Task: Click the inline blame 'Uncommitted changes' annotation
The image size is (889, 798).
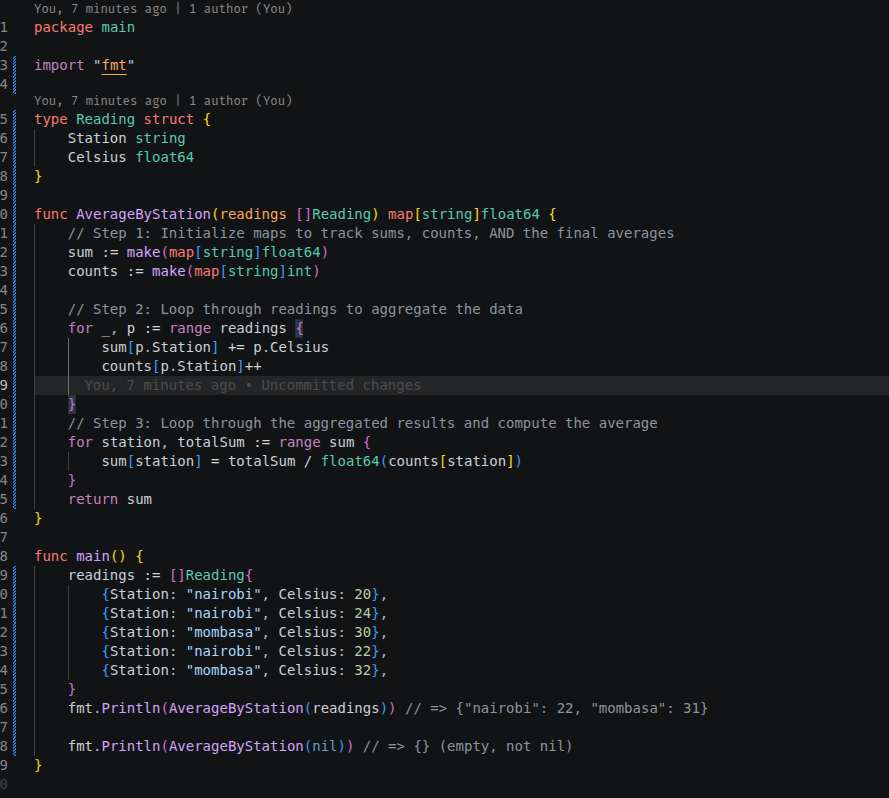Action: pos(341,385)
